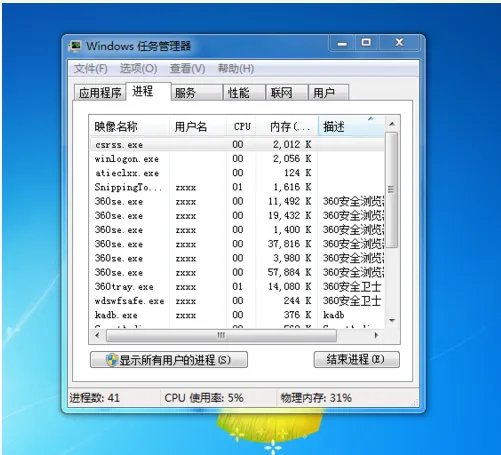Image resolution: width=501 pixels, height=455 pixels.
Task: Click the kadb description cell
Action: pos(334,315)
